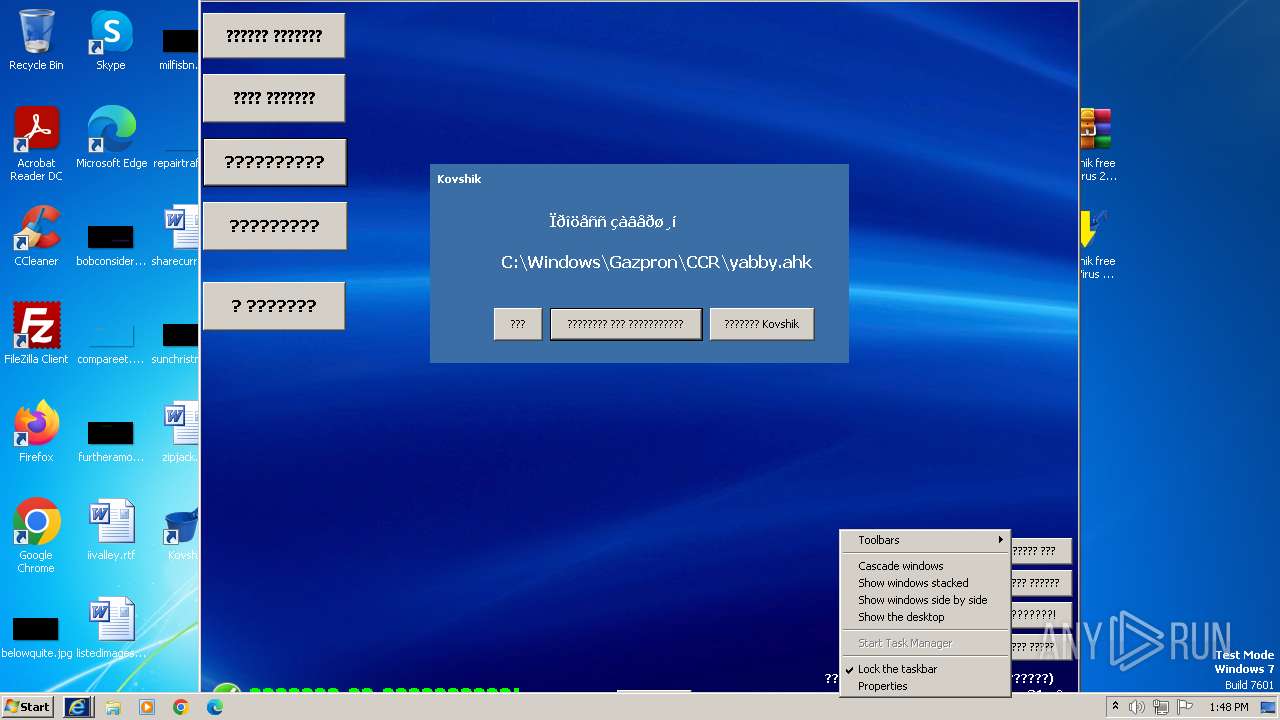This screenshot has width=1280, height=720.
Task: Select the WinRAR archive icon on desktop
Action: (1096, 145)
